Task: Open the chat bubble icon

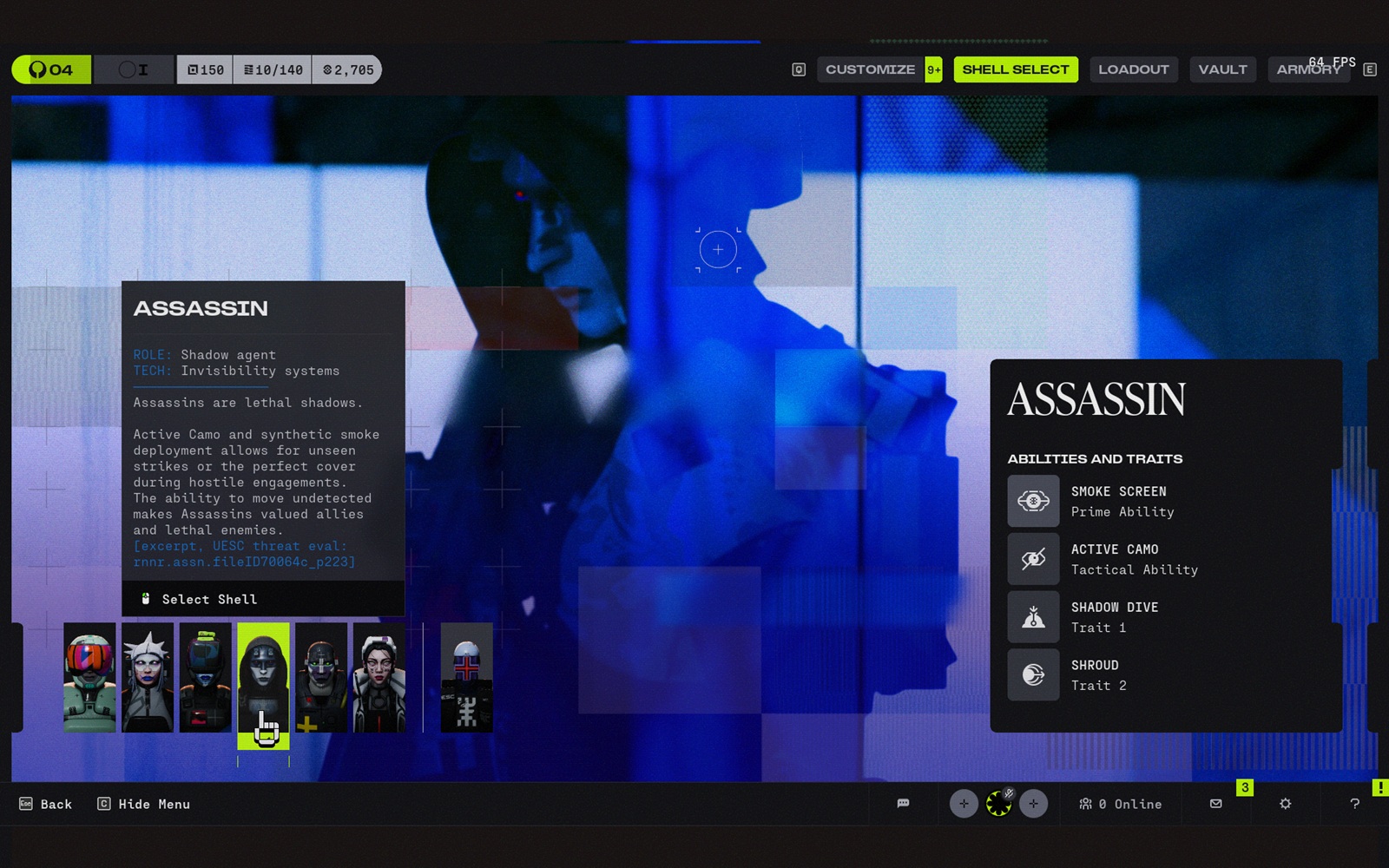Action: tap(903, 804)
